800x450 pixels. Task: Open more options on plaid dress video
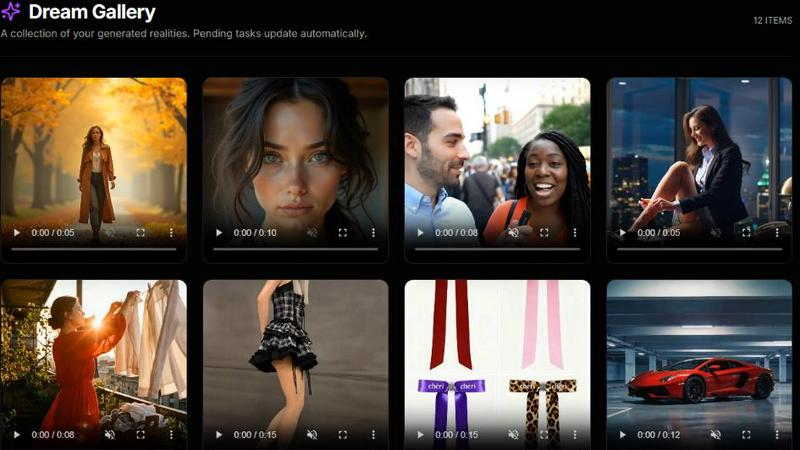[373, 435]
